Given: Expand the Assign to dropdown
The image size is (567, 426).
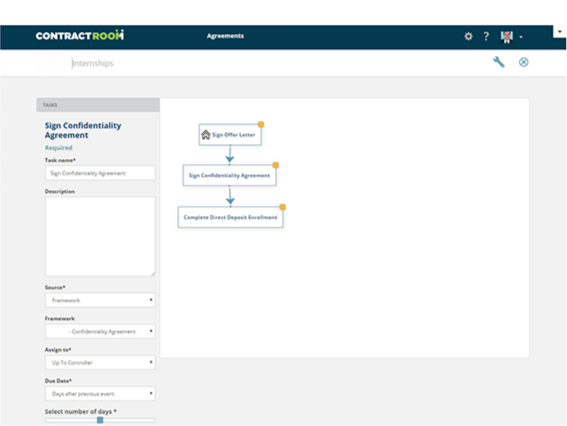Looking at the screenshot, I should (100, 362).
